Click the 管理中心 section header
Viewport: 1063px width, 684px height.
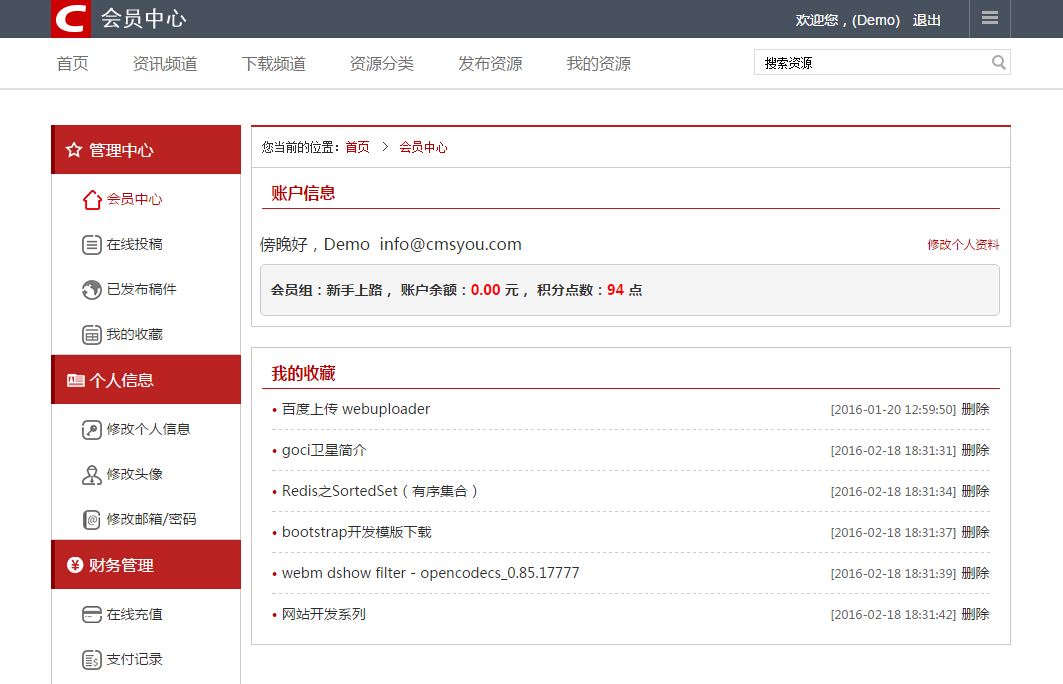coord(146,150)
